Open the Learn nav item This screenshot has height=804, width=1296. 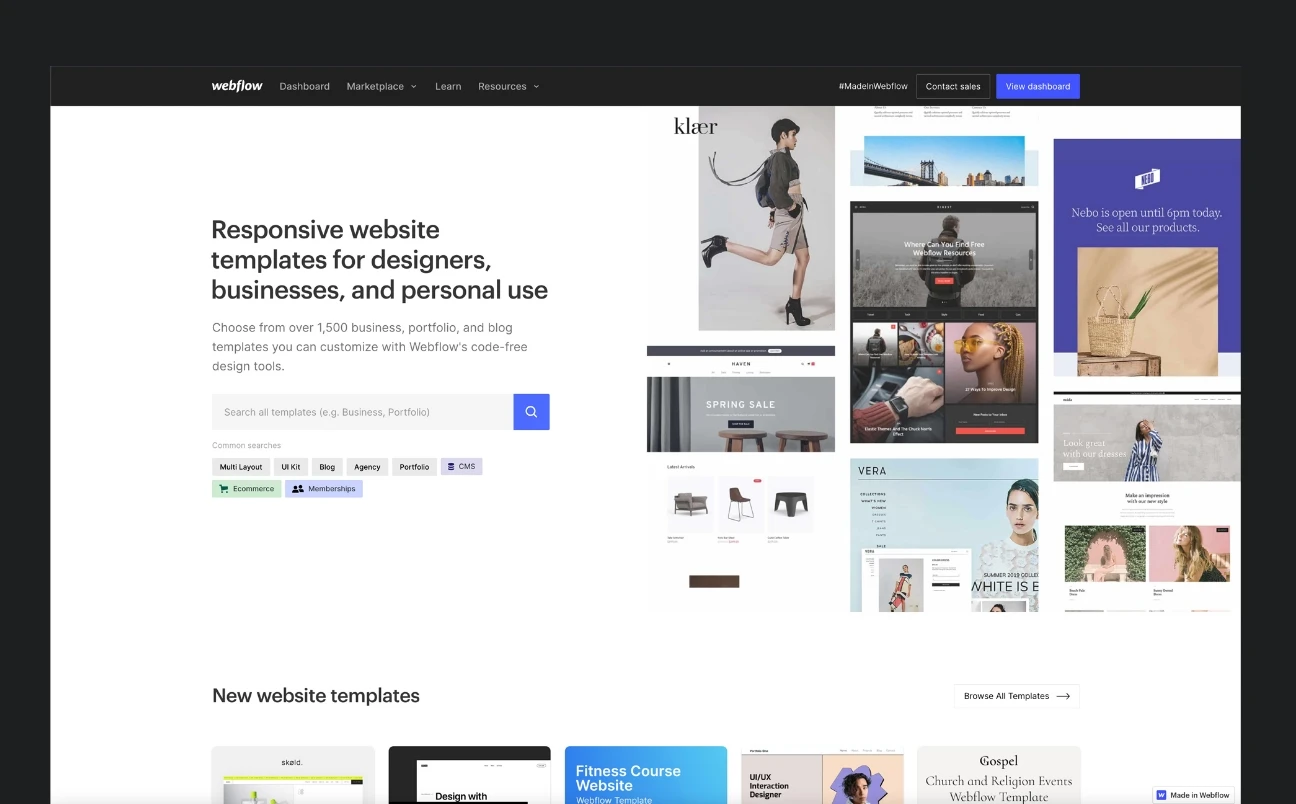pyautogui.click(x=448, y=87)
